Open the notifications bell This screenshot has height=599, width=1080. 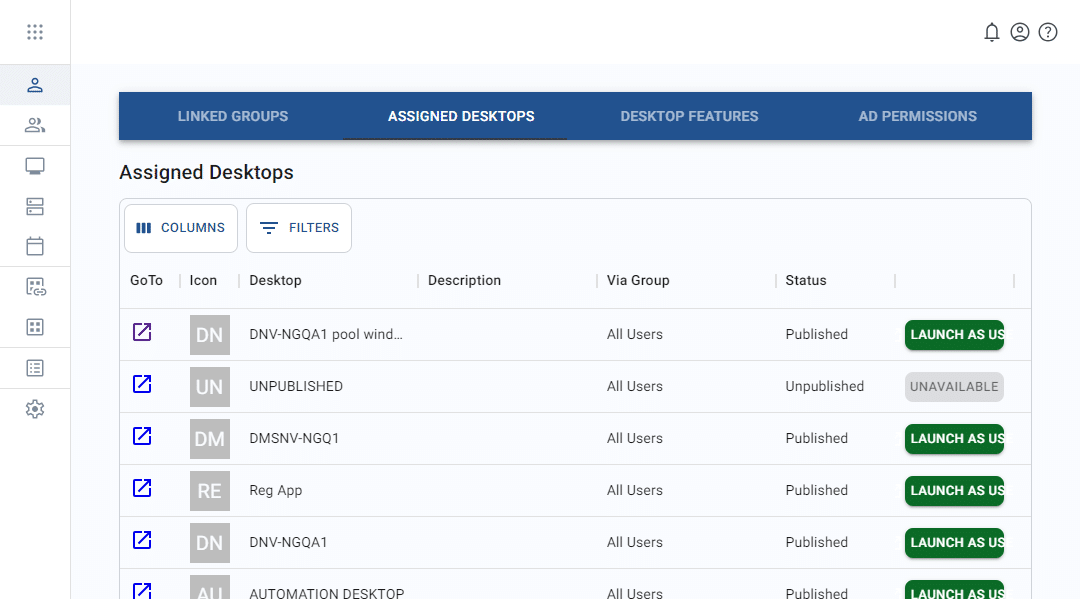coord(992,31)
